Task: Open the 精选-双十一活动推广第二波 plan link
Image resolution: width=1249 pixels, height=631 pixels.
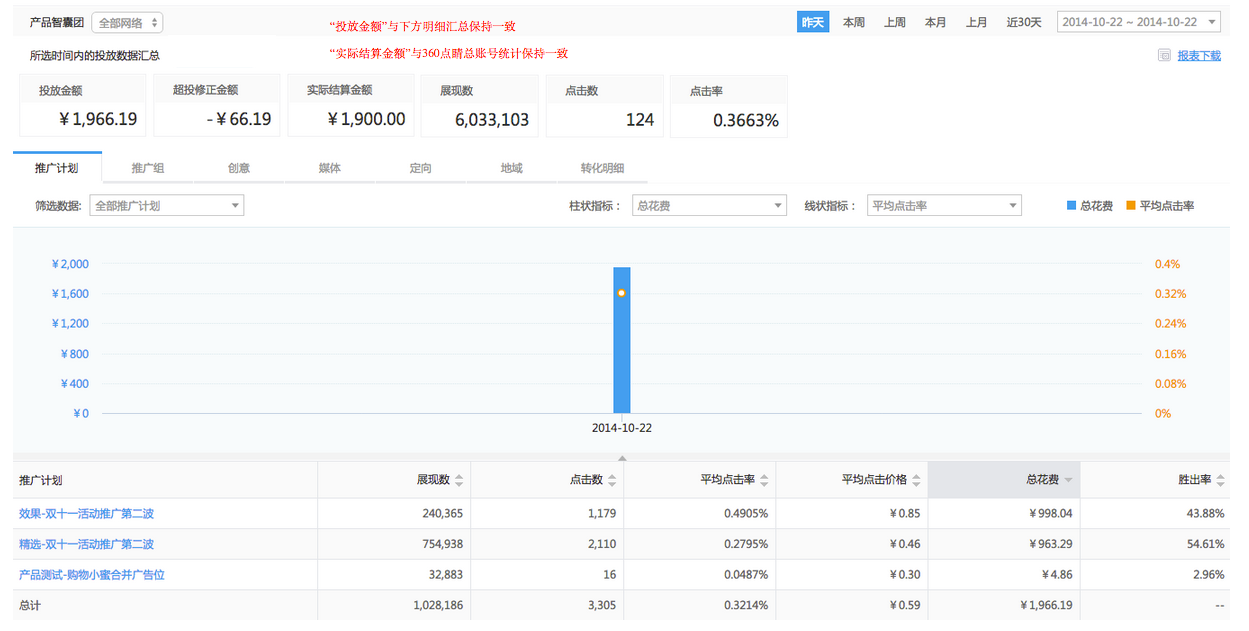Action: tap(86, 545)
